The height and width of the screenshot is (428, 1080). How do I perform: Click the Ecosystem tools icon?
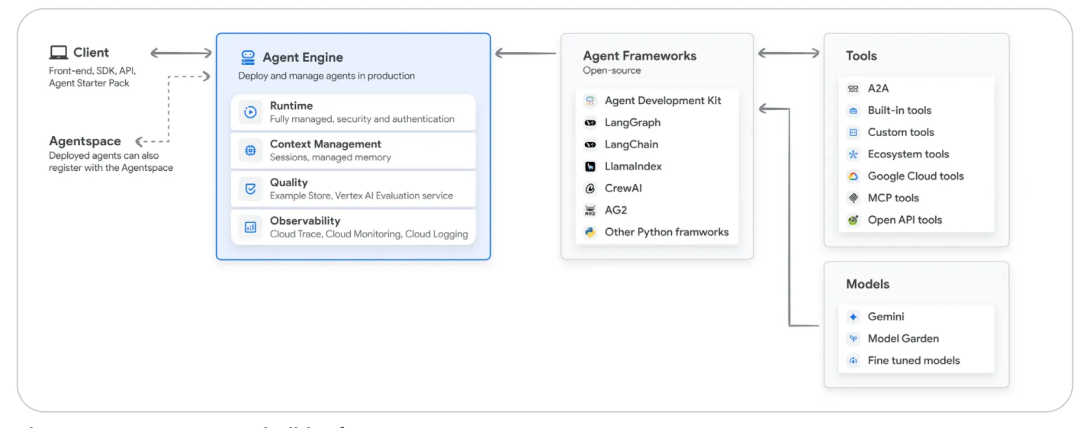coord(853,154)
